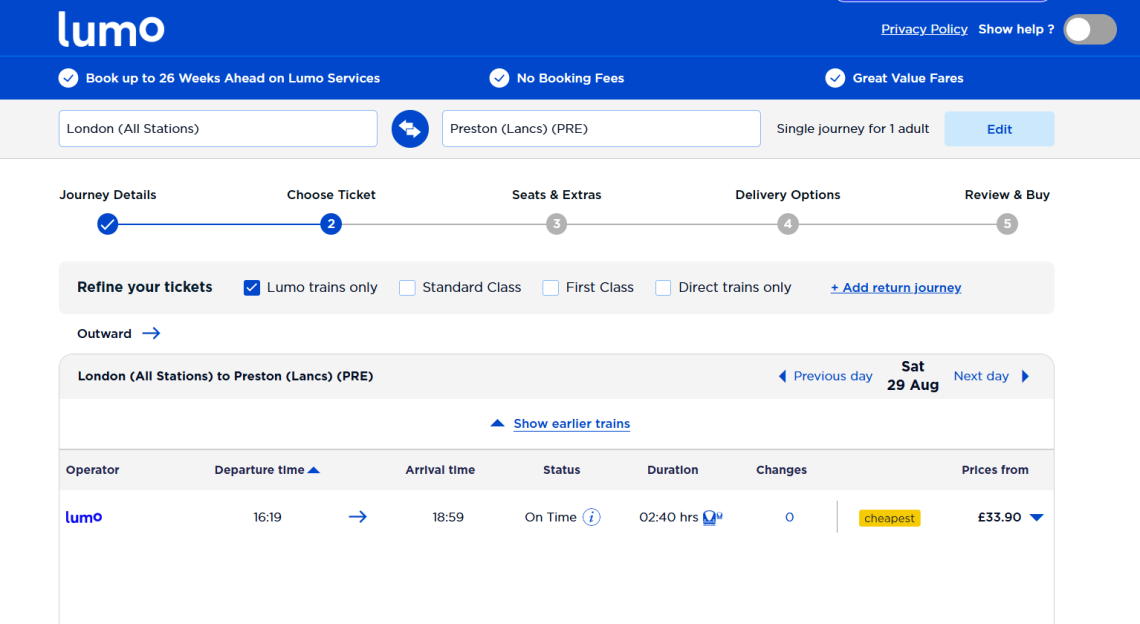Click the Sat 29 Aug date
This screenshot has height=624, width=1140.
click(912, 376)
